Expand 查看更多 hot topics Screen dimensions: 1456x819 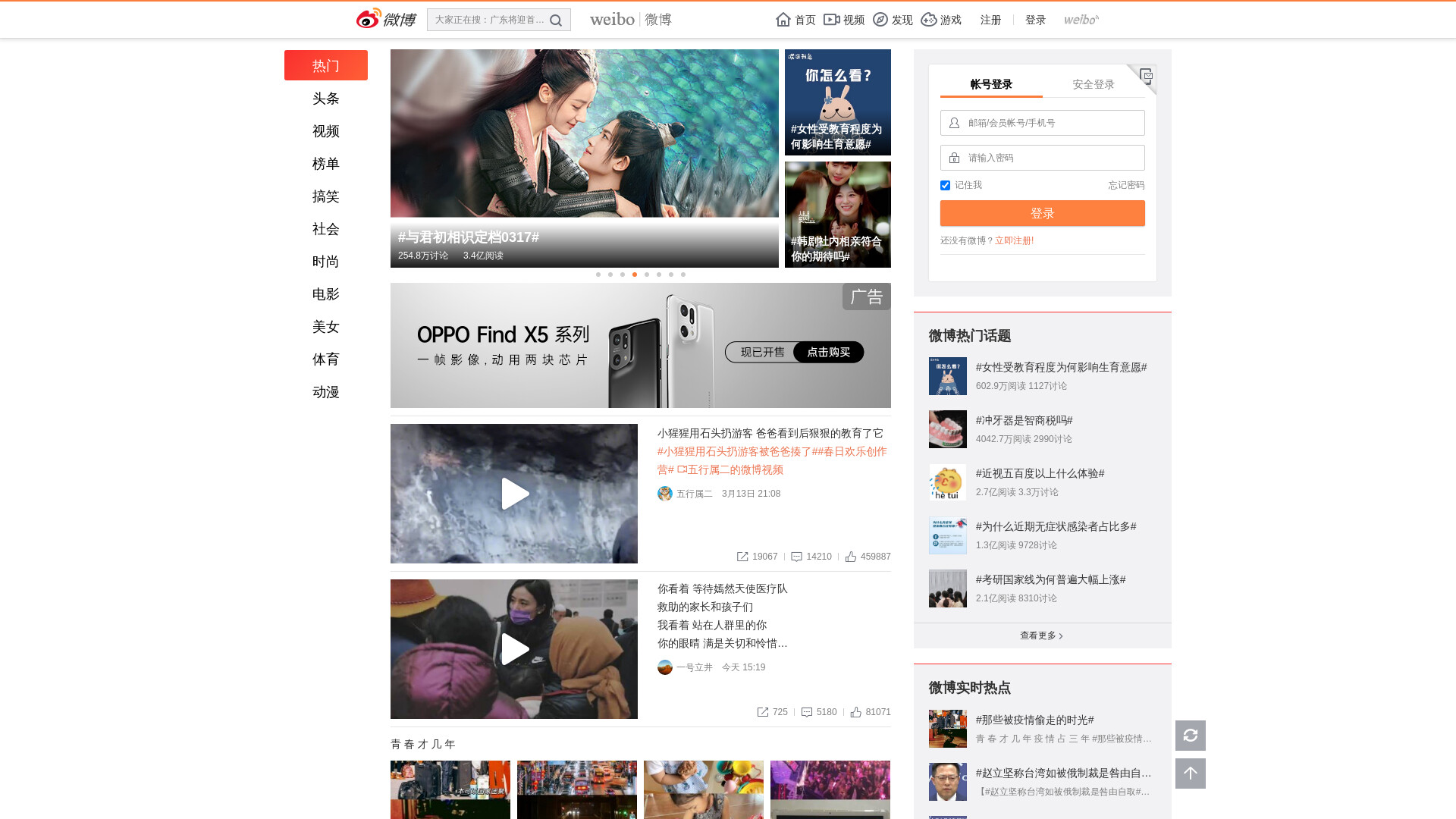tap(1042, 635)
